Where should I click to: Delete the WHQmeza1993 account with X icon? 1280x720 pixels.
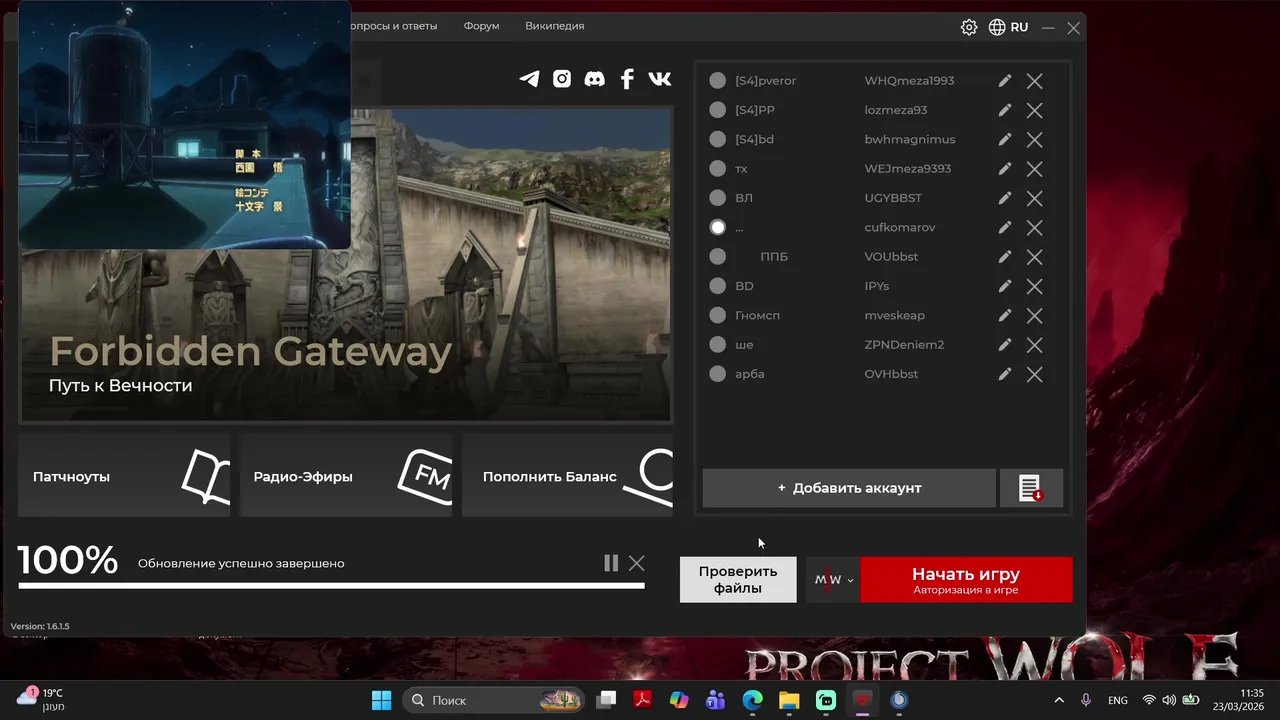[1035, 81]
